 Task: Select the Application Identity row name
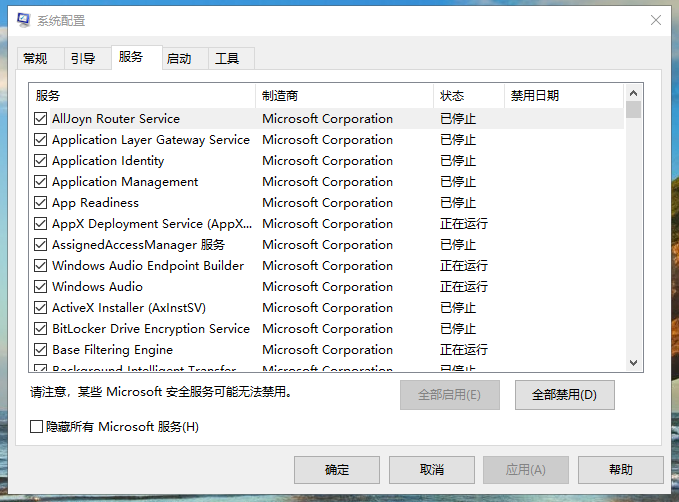108,161
